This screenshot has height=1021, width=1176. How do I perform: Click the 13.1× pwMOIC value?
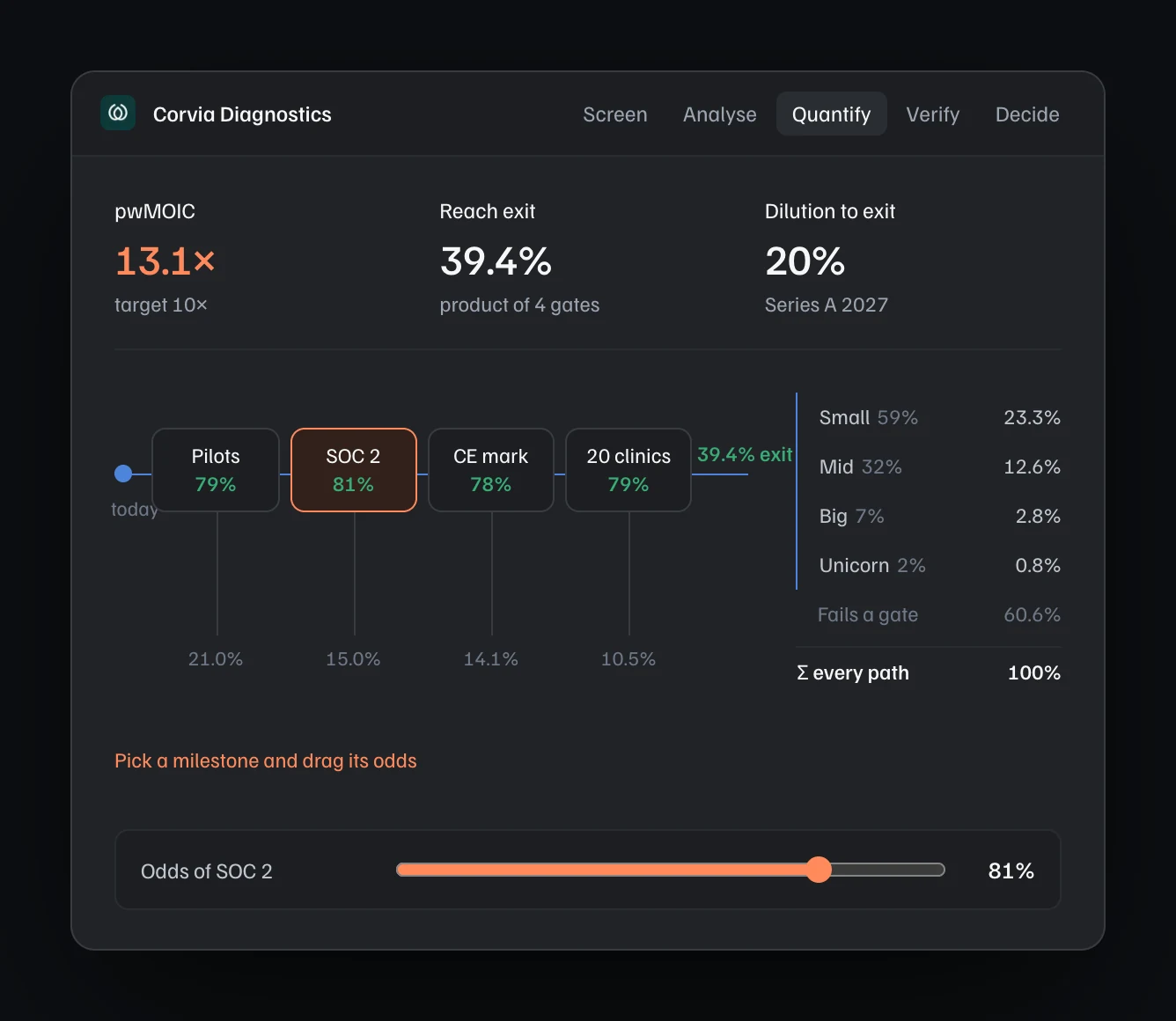point(165,261)
